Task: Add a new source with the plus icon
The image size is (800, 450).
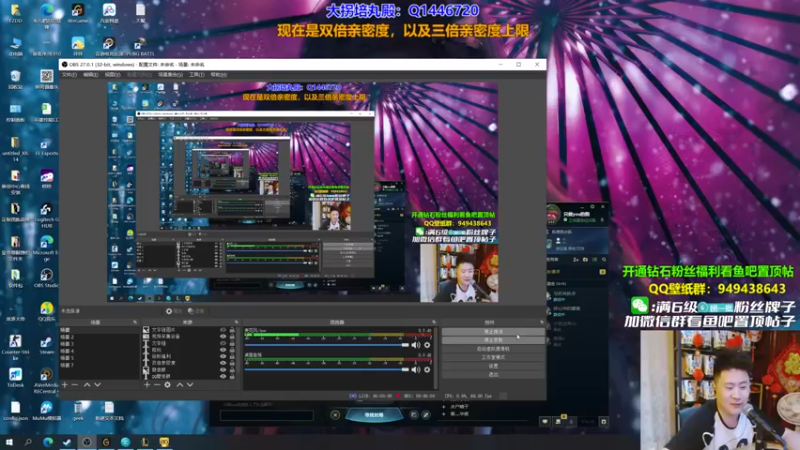Action: 147,385
